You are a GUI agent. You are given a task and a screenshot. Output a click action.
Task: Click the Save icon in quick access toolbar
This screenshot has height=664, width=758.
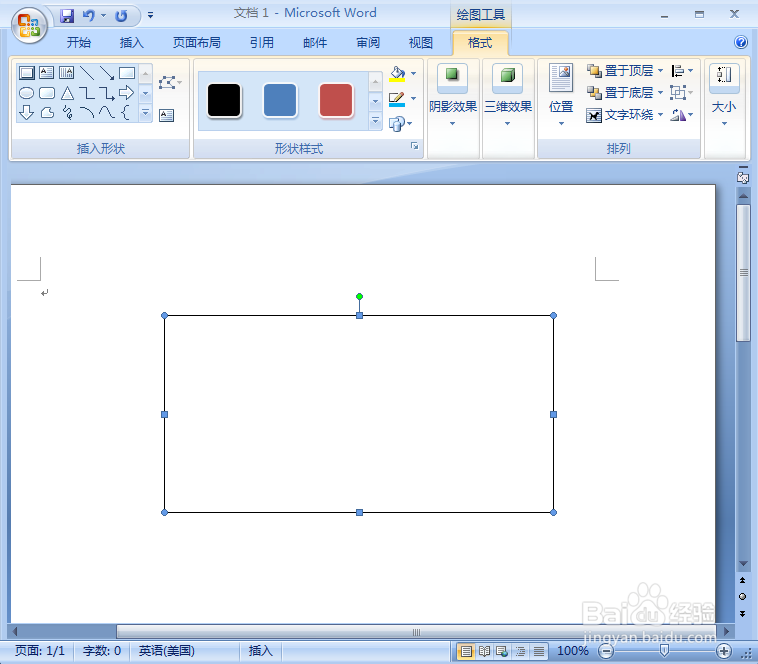(67, 16)
